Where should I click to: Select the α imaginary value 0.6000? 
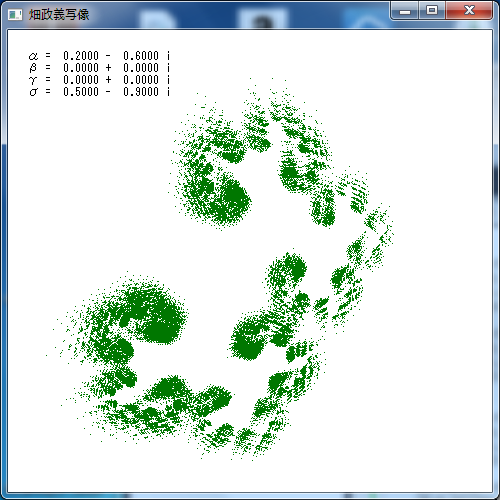pyautogui.click(x=141, y=56)
